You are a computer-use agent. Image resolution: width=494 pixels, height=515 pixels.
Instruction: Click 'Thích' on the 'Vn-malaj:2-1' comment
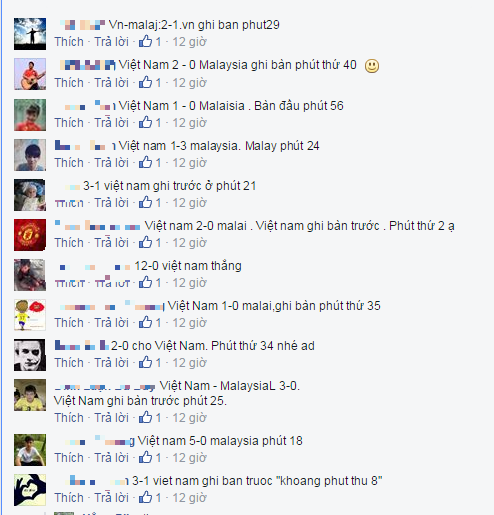(x=69, y=42)
